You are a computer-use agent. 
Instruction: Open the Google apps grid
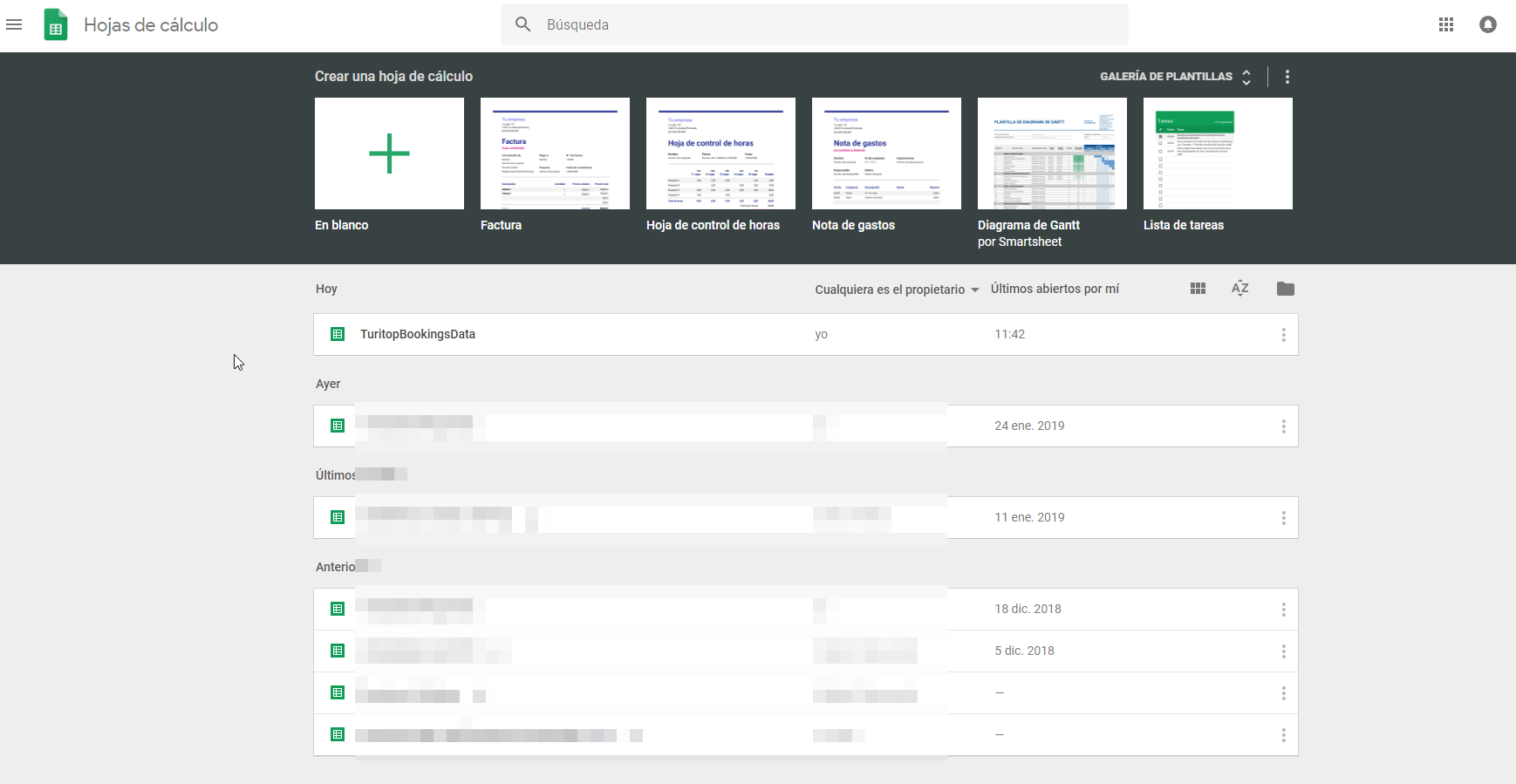click(1446, 24)
